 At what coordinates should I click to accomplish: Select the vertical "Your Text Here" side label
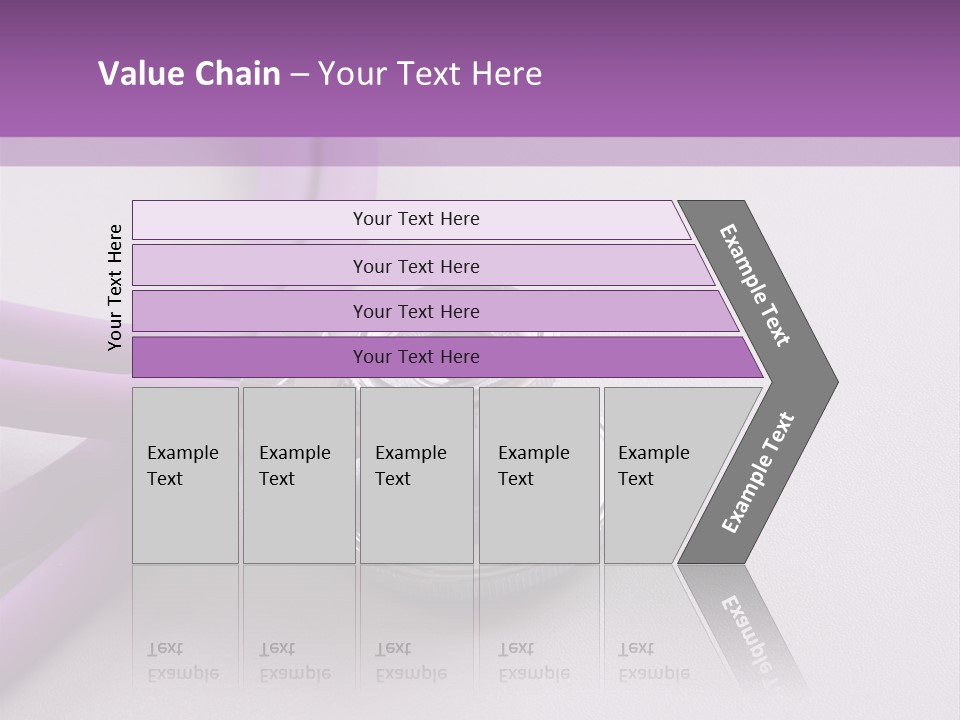[x=115, y=287]
